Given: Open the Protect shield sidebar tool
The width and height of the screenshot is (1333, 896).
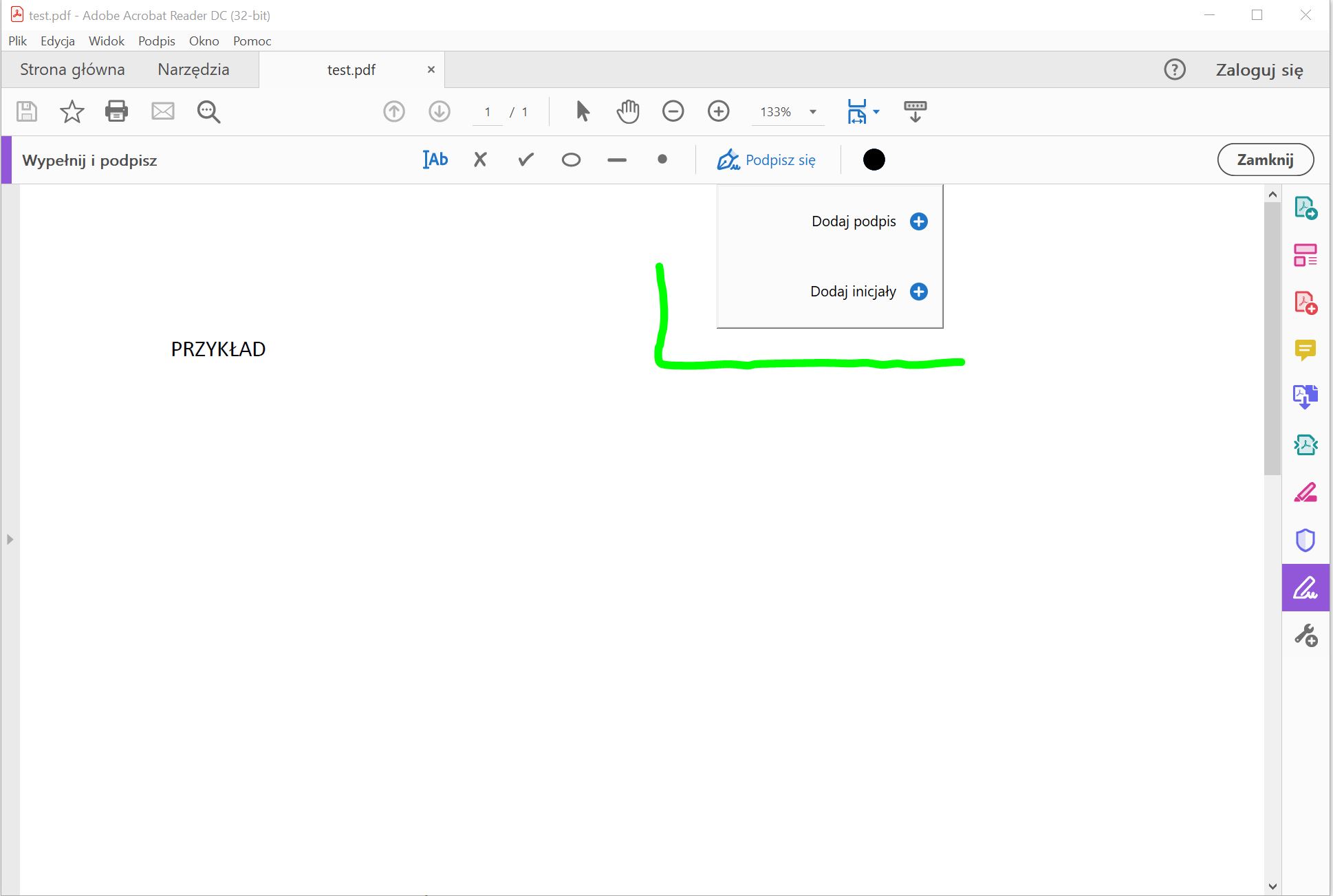Looking at the screenshot, I should point(1305,540).
